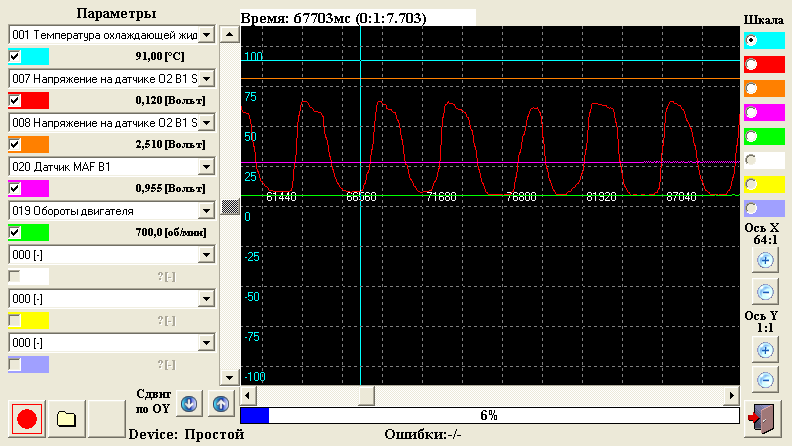Disable the green engine RPM trace checkbox

coord(15,232)
